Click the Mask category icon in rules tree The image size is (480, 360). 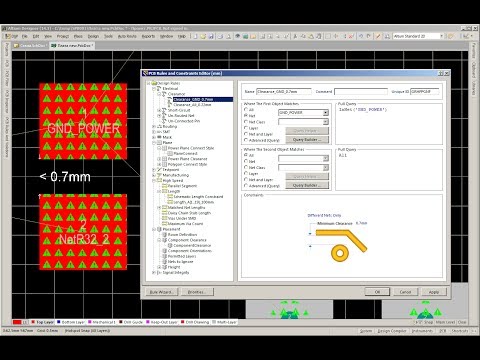159,137
